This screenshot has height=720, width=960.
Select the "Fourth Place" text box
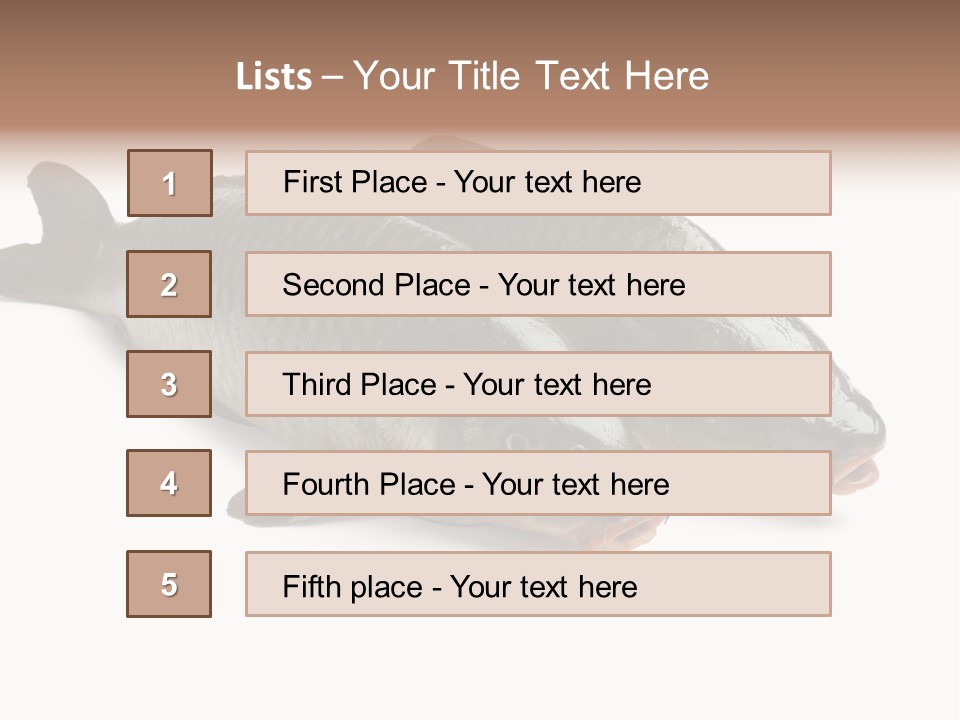point(538,483)
